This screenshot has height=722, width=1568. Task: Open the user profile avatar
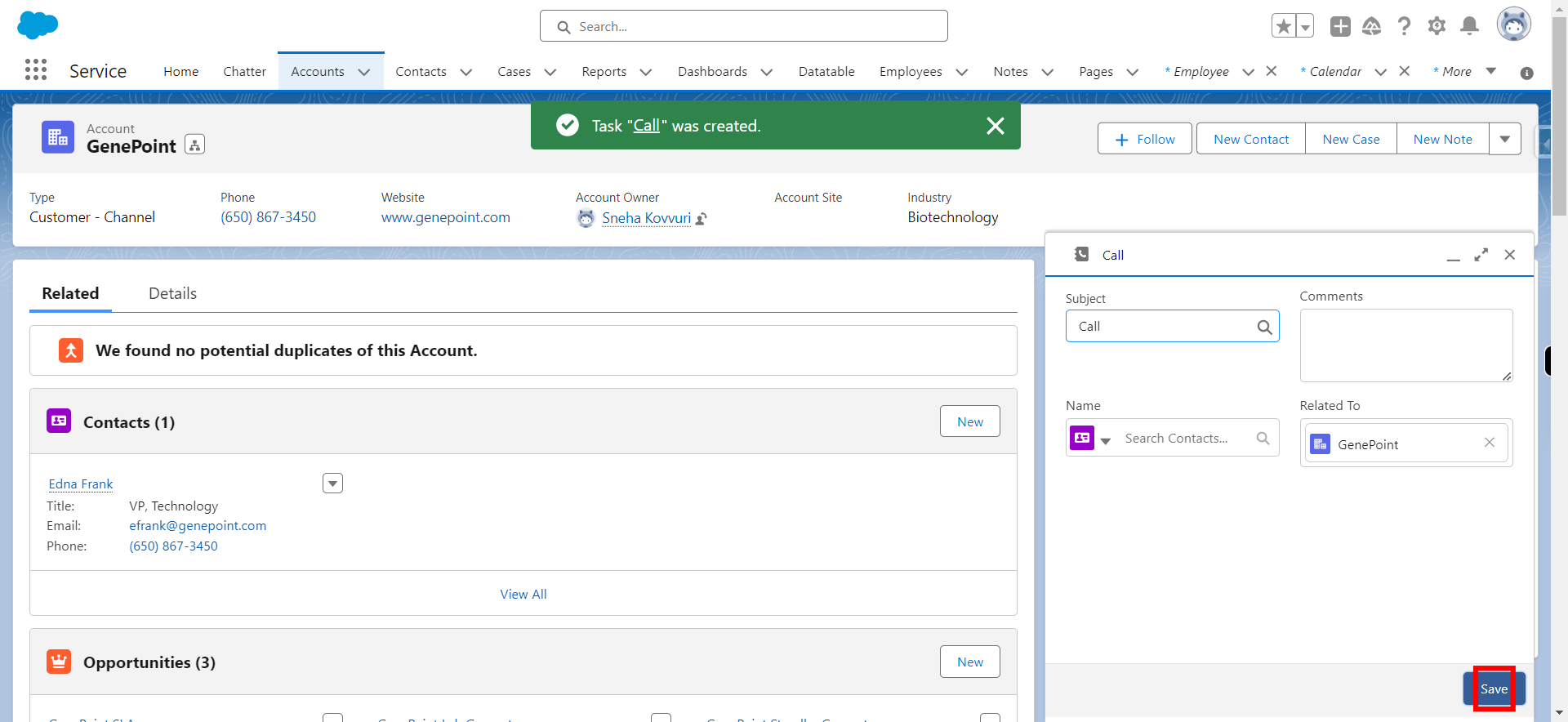[1513, 25]
